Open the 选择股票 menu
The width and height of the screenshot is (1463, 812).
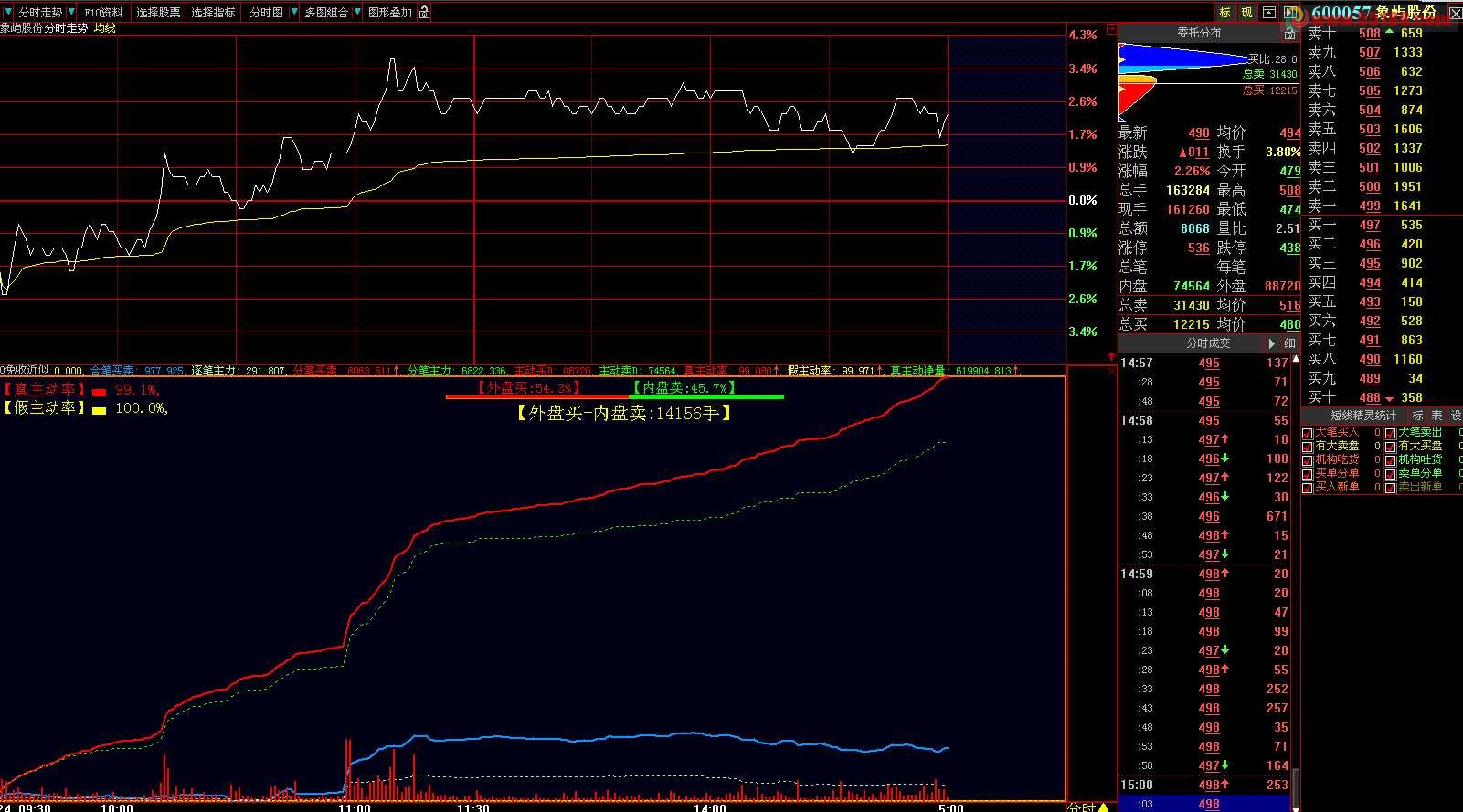[x=158, y=13]
